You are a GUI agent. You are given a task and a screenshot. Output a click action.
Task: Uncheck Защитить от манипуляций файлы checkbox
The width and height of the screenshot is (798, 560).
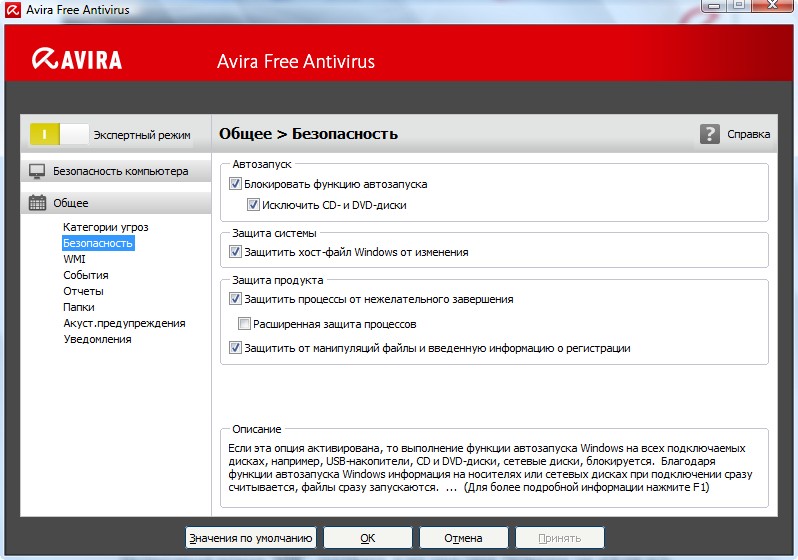(x=235, y=348)
